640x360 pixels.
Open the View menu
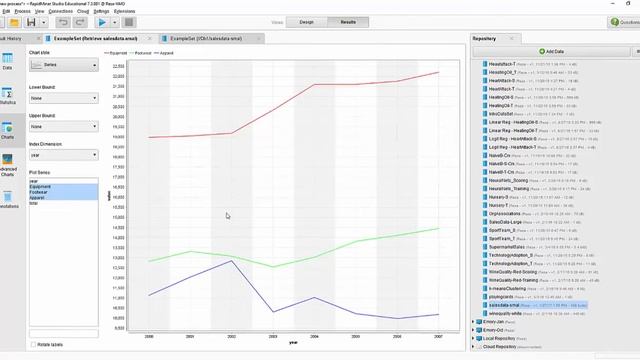coord(40,11)
